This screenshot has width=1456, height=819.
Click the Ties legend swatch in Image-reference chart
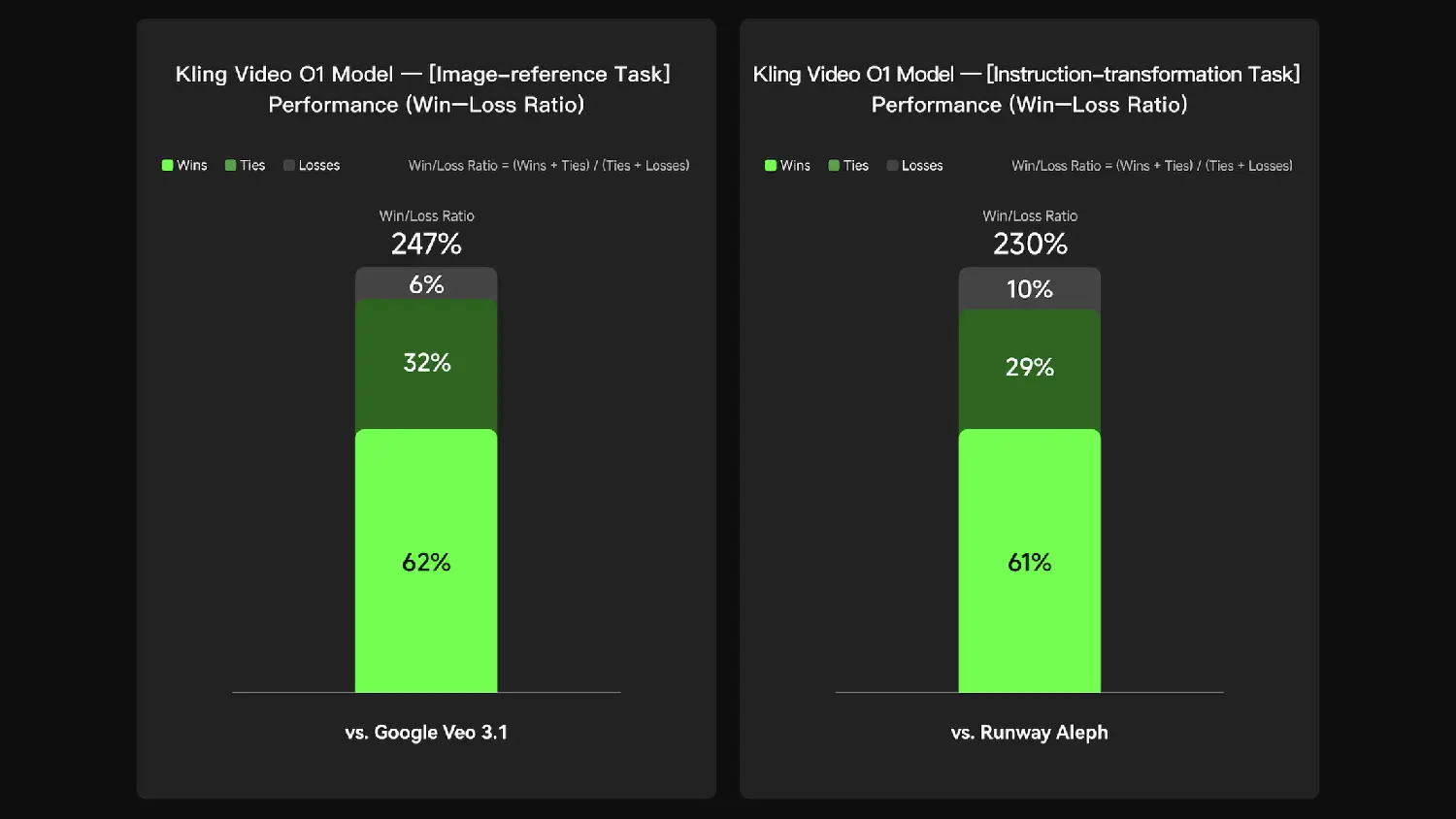click(231, 166)
